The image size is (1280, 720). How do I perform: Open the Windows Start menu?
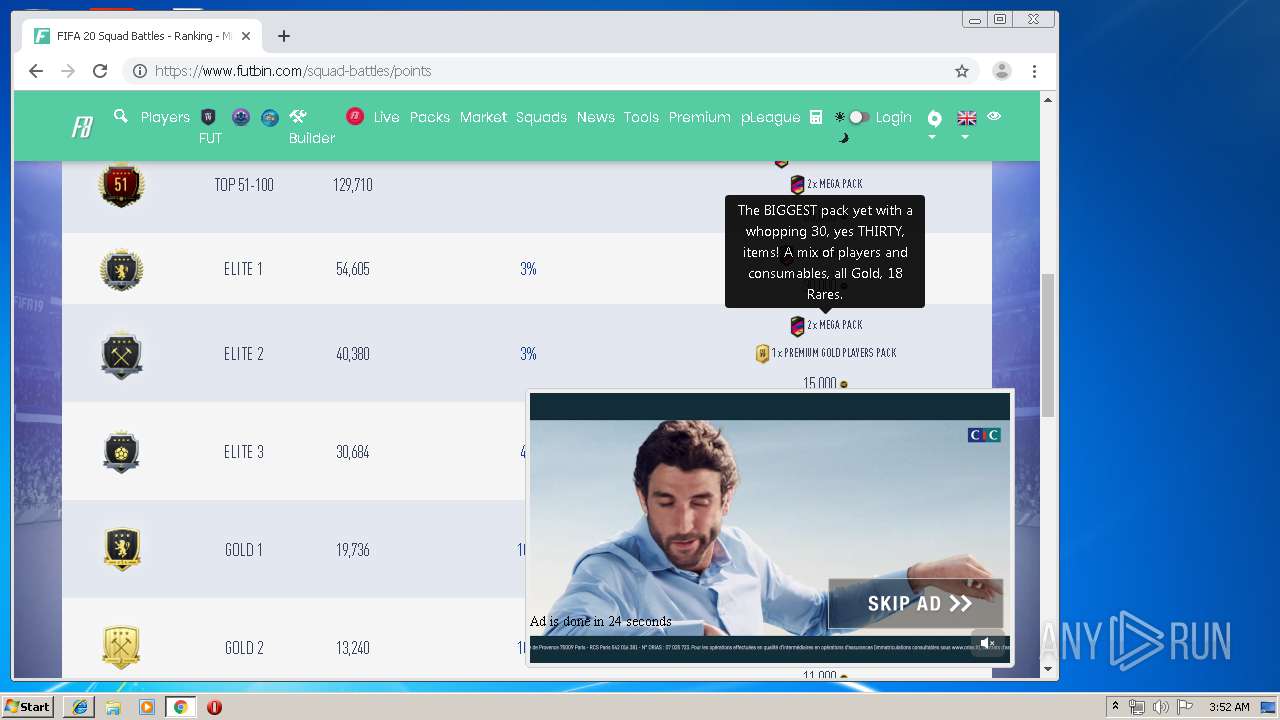[28, 707]
